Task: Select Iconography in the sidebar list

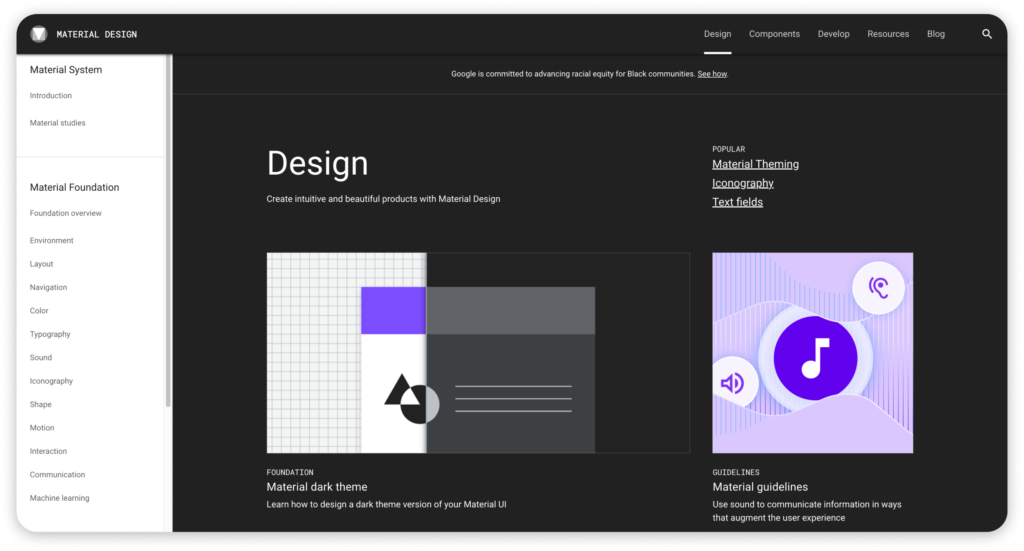Action: (51, 381)
